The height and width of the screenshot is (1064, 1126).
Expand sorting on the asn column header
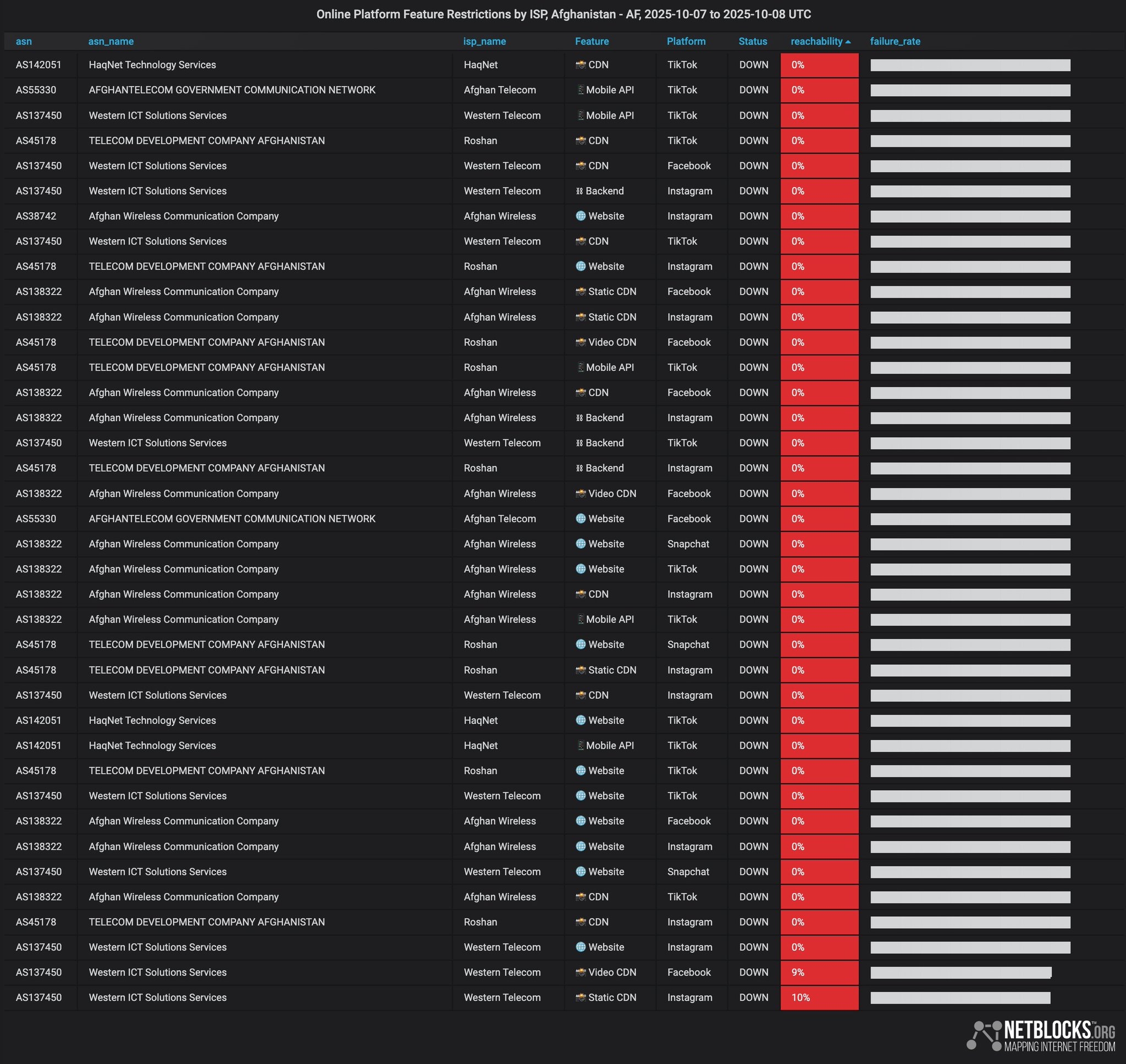click(x=24, y=41)
